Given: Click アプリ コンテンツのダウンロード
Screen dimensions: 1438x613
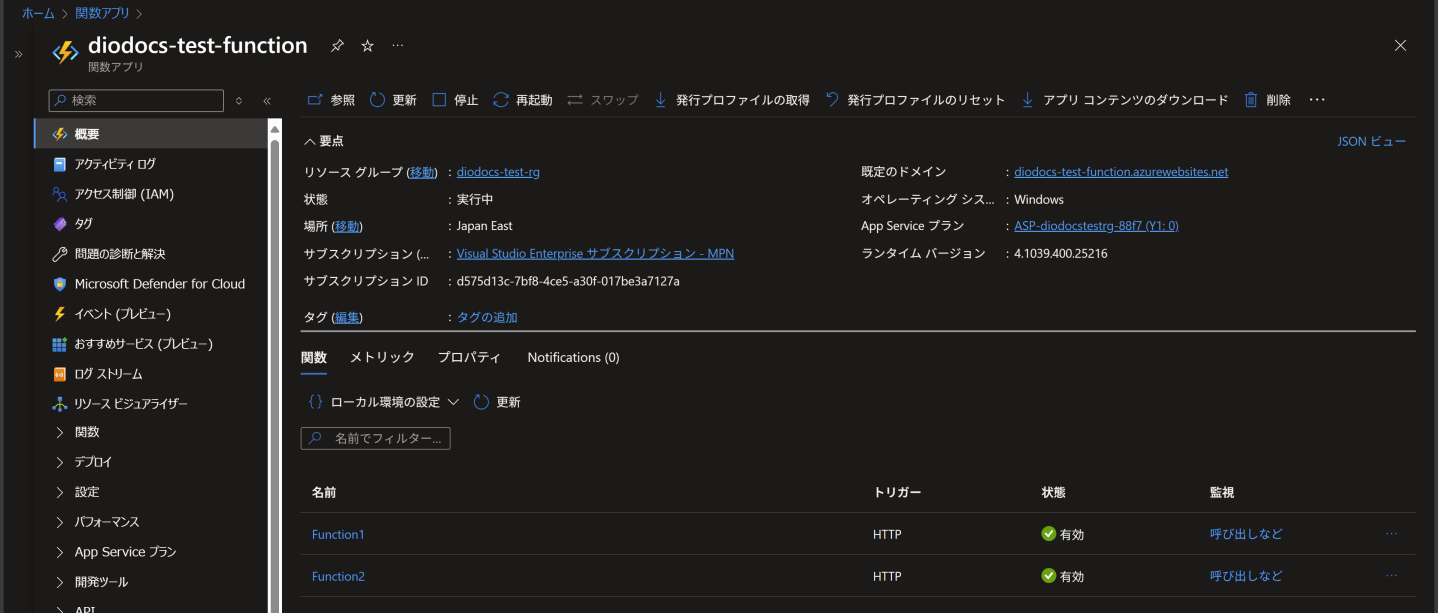Looking at the screenshot, I should pyautogui.click(x=1124, y=100).
